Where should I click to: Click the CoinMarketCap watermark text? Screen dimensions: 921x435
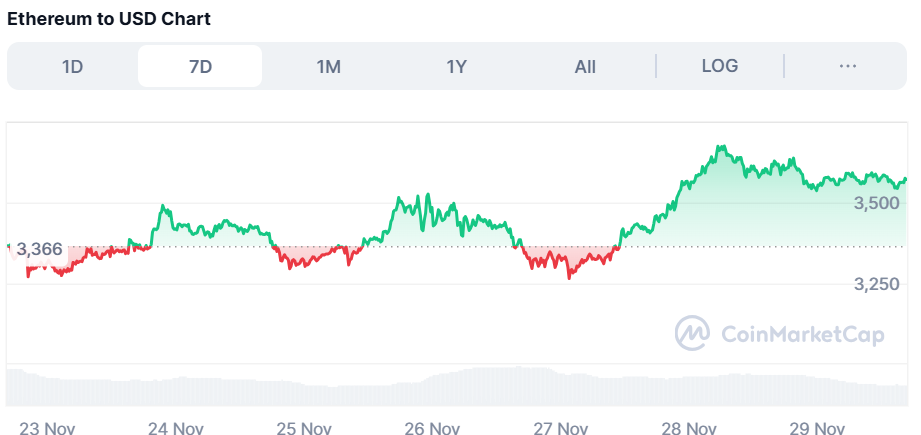pos(802,335)
